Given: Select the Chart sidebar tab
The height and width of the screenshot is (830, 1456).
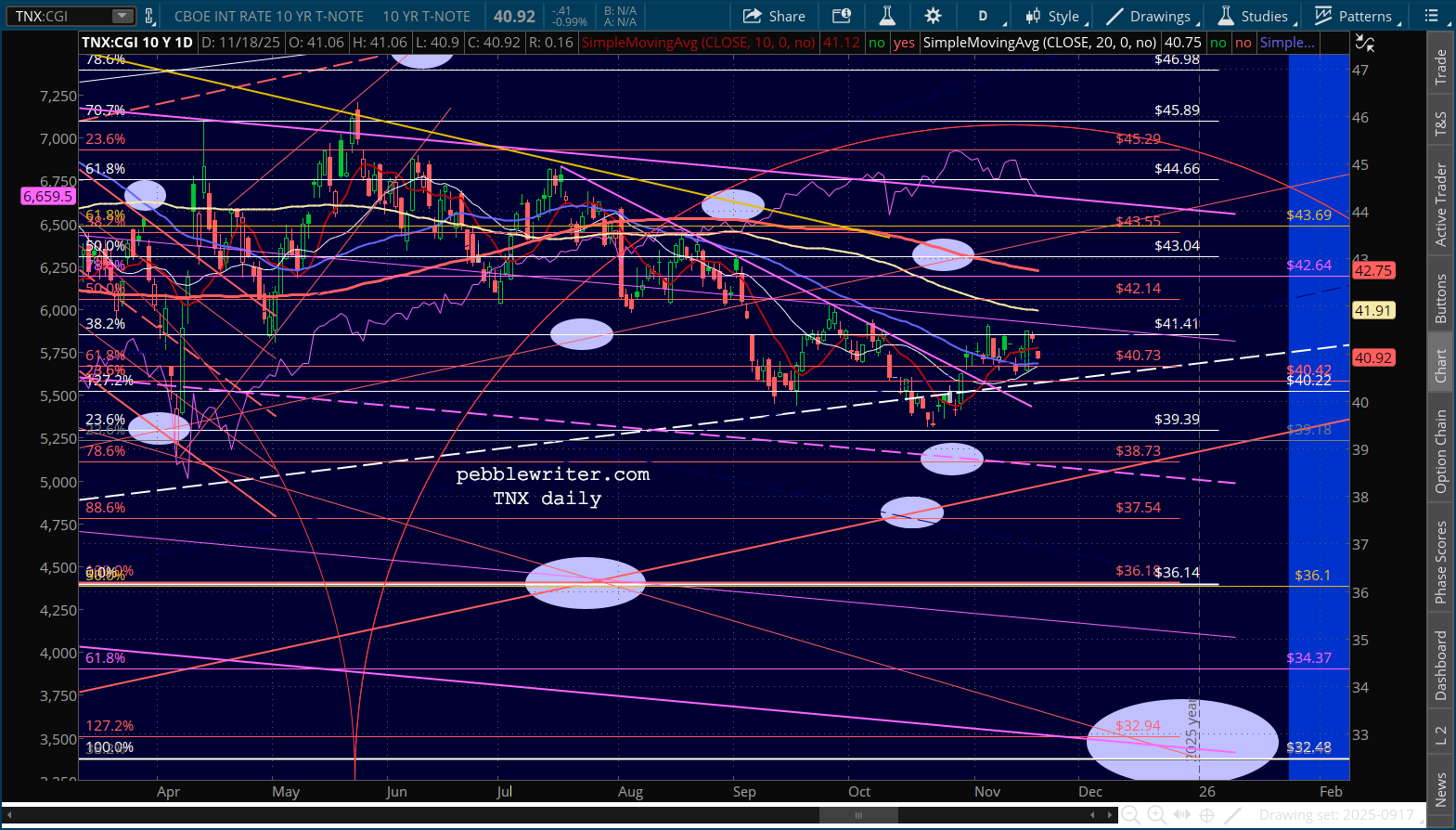Looking at the screenshot, I should click(x=1441, y=366).
